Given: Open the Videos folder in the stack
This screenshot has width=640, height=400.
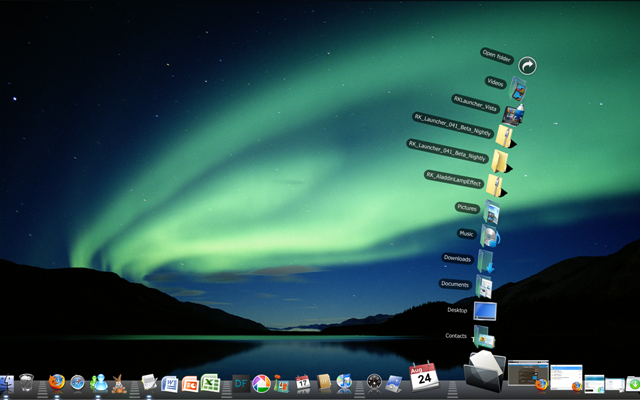Looking at the screenshot, I should coord(518,89).
